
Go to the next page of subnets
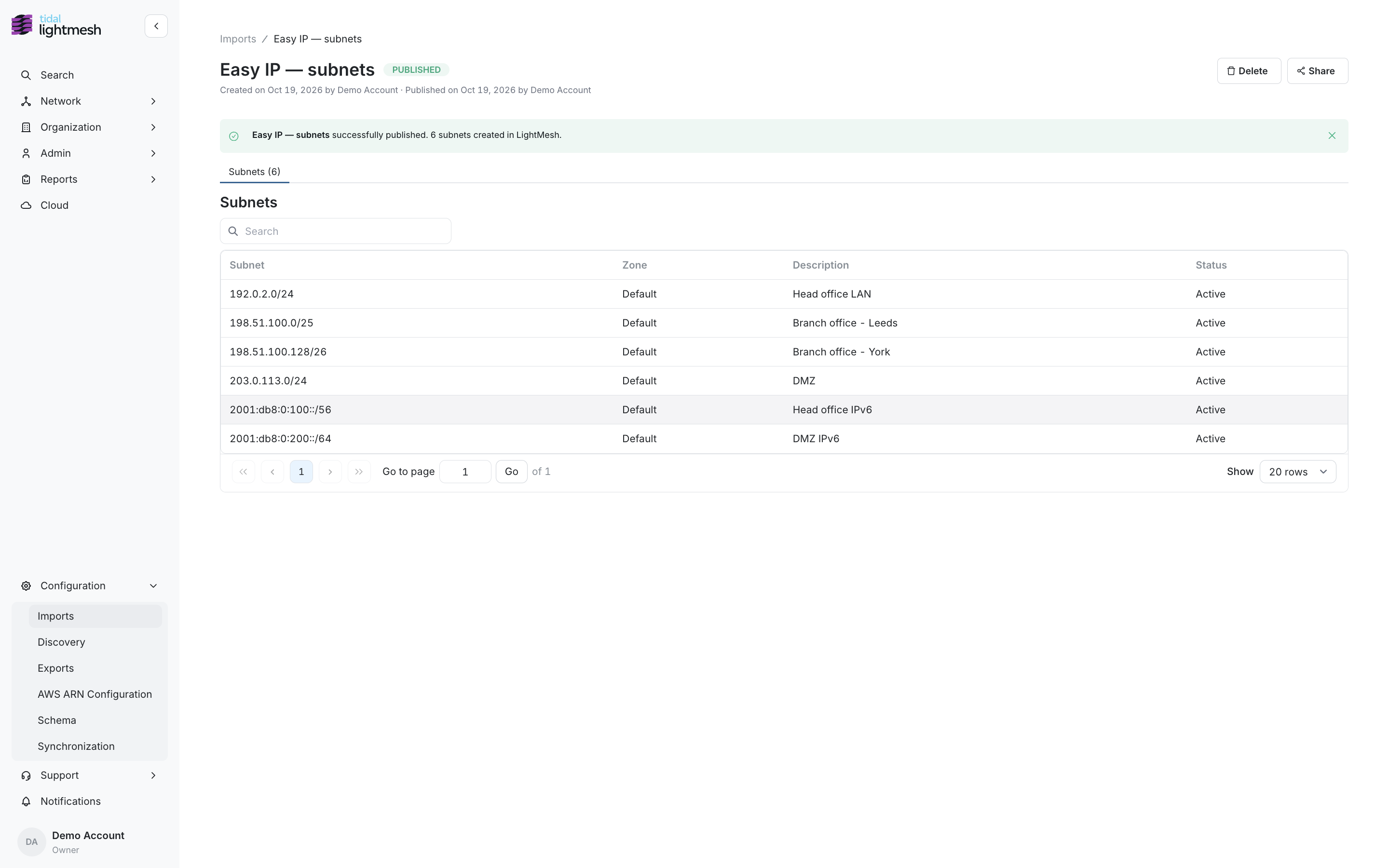click(330, 471)
